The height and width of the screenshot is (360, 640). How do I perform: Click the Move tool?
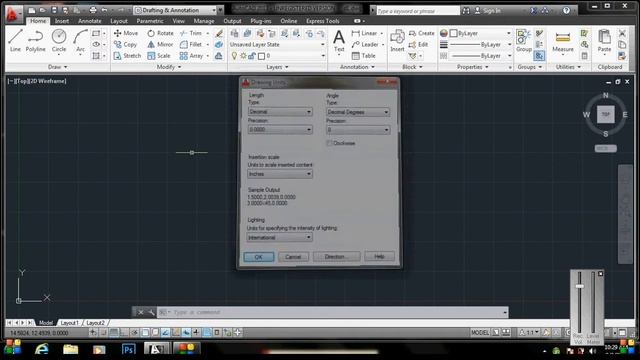[126, 33]
